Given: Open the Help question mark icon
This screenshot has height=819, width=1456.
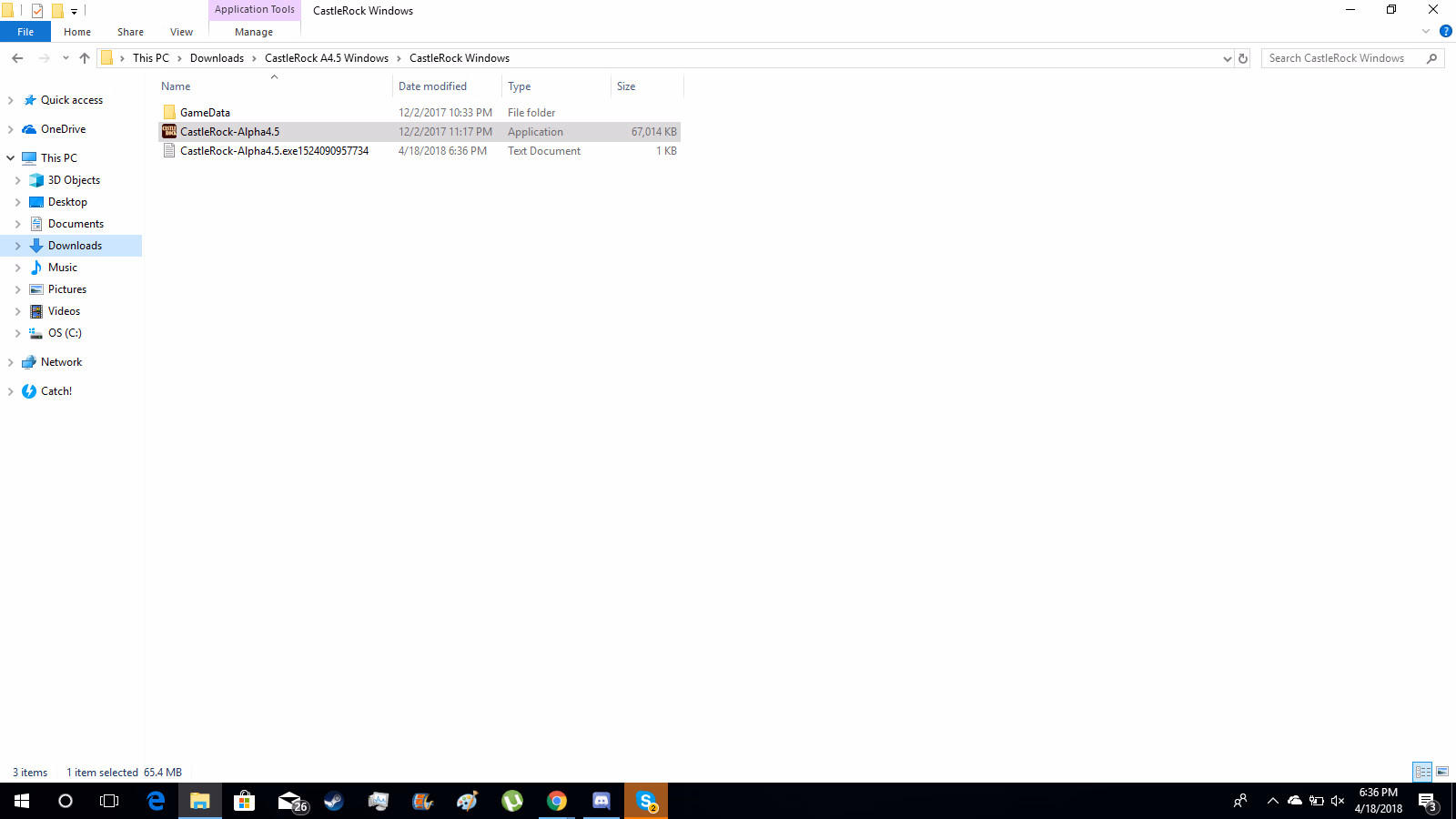Looking at the screenshot, I should pyautogui.click(x=1445, y=31).
